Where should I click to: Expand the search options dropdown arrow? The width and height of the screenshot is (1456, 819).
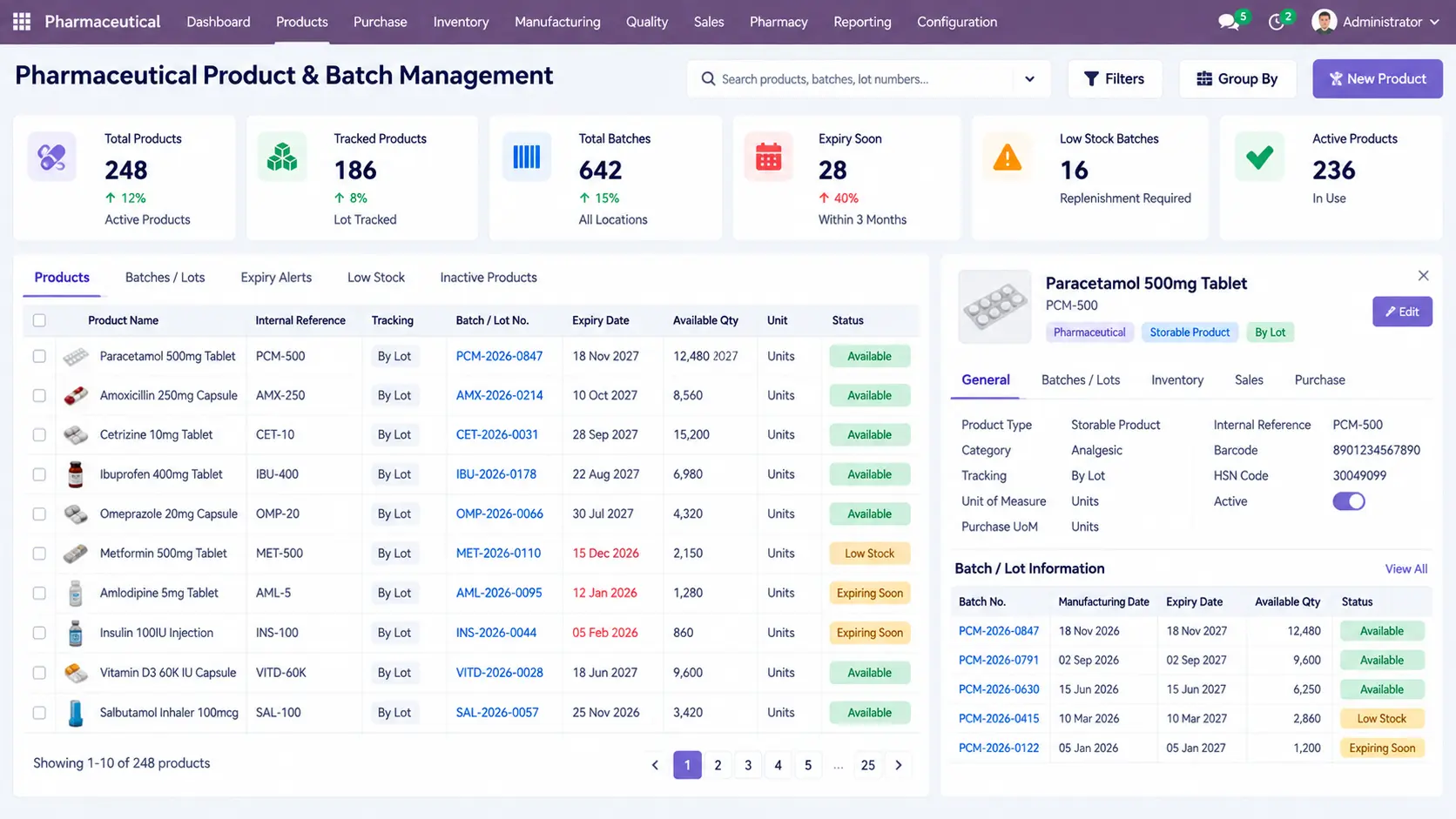click(x=1029, y=79)
